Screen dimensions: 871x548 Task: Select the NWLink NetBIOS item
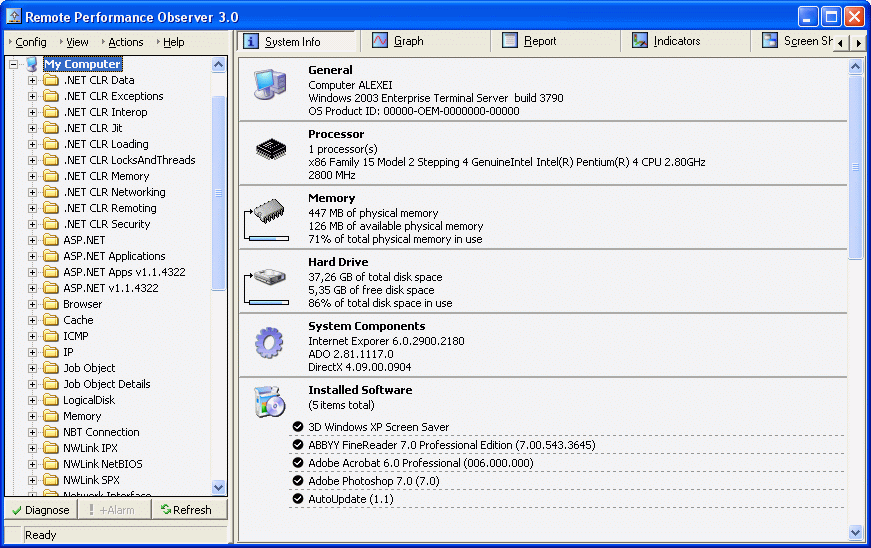pyautogui.click(x=102, y=464)
